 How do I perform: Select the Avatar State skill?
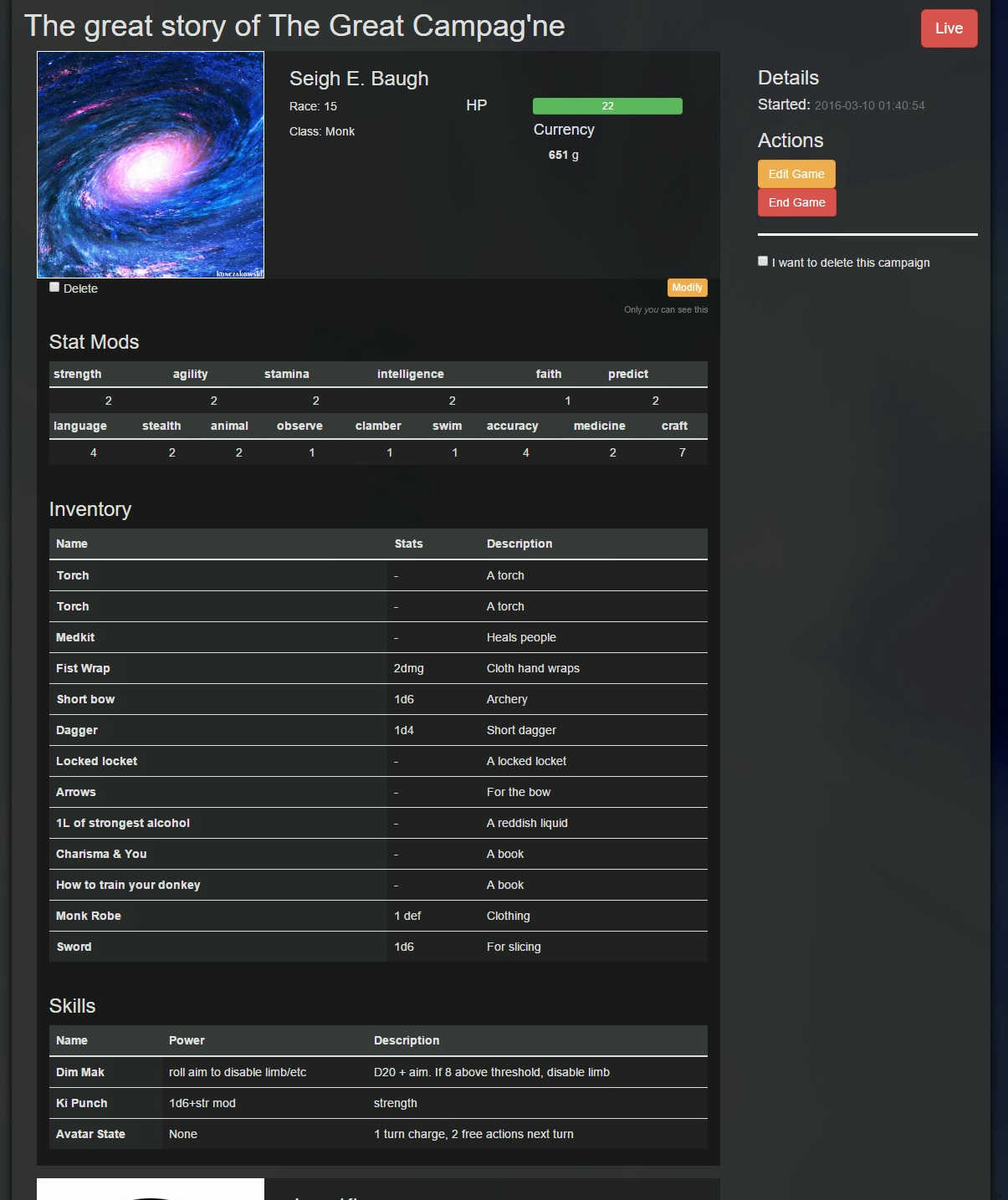click(90, 1134)
